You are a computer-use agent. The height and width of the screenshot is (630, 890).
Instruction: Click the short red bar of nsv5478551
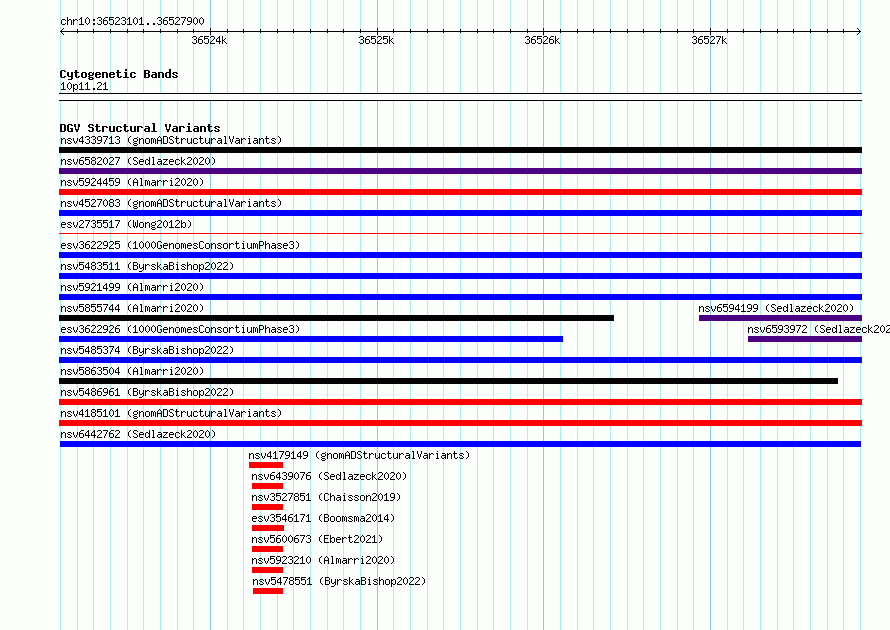268,591
